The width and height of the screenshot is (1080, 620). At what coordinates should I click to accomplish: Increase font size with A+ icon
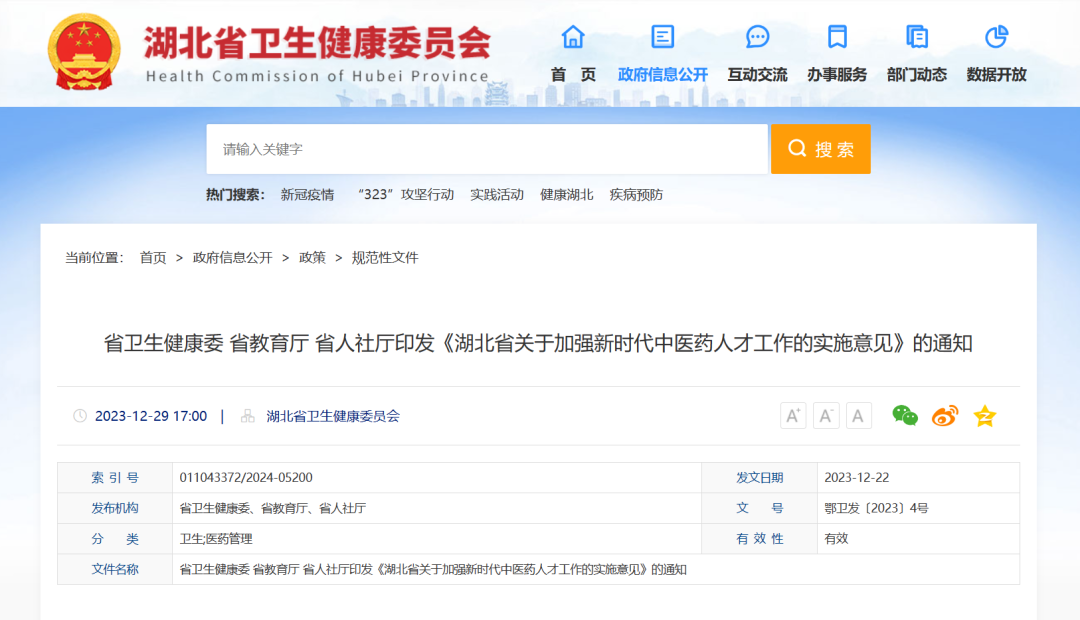tap(793, 415)
